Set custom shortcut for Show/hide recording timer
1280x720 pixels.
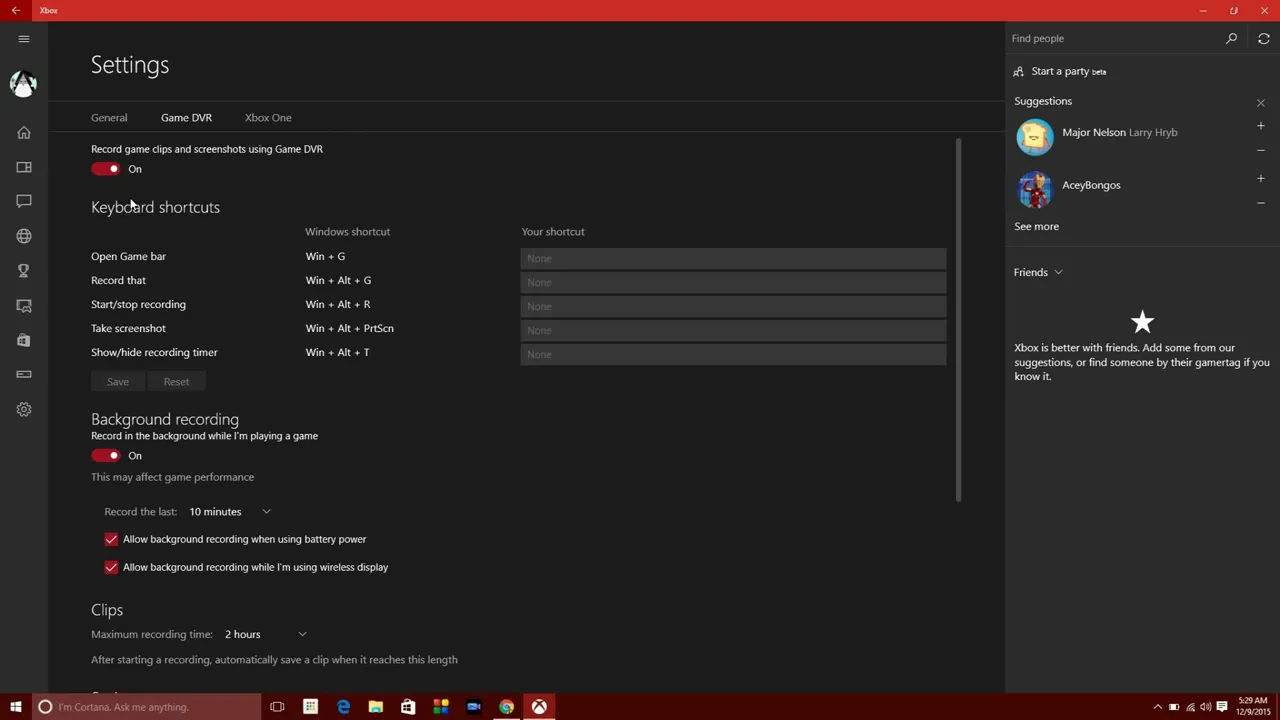click(733, 354)
